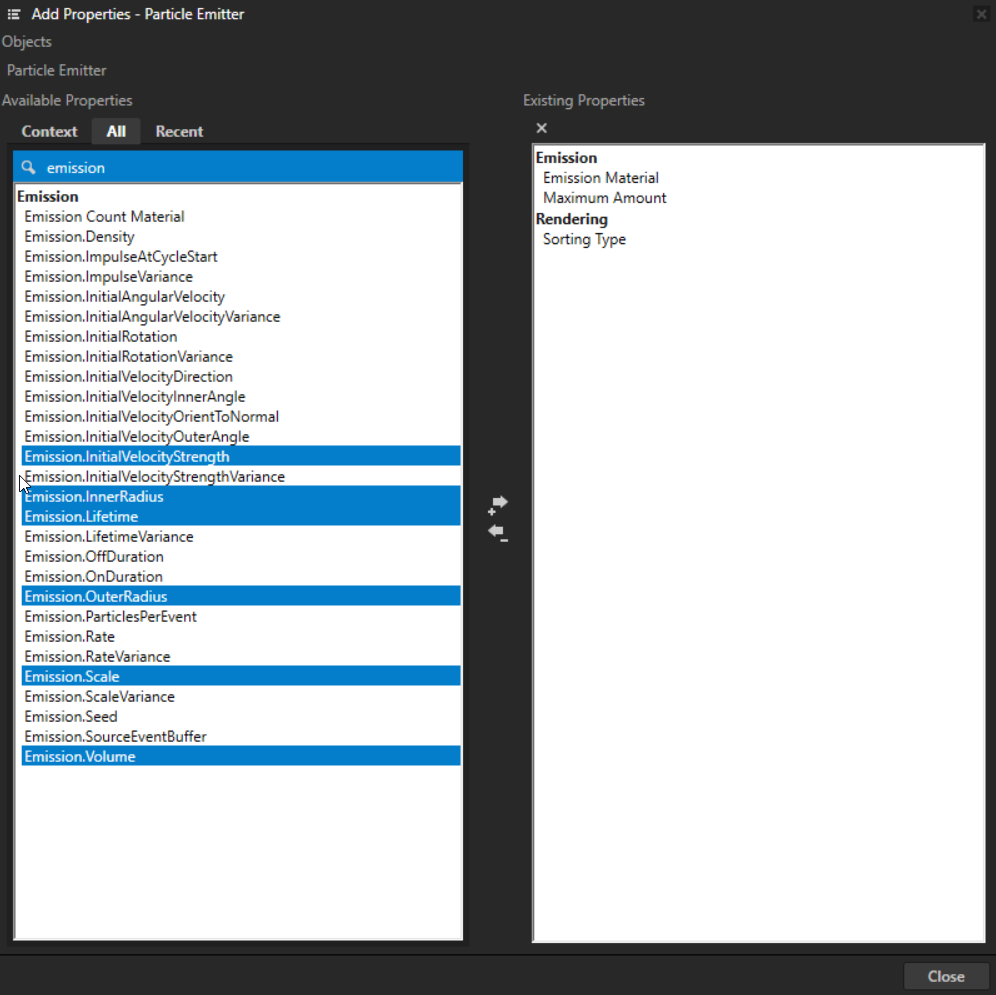Select the All tab
996x995 pixels.
pyautogui.click(x=116, y=132)
